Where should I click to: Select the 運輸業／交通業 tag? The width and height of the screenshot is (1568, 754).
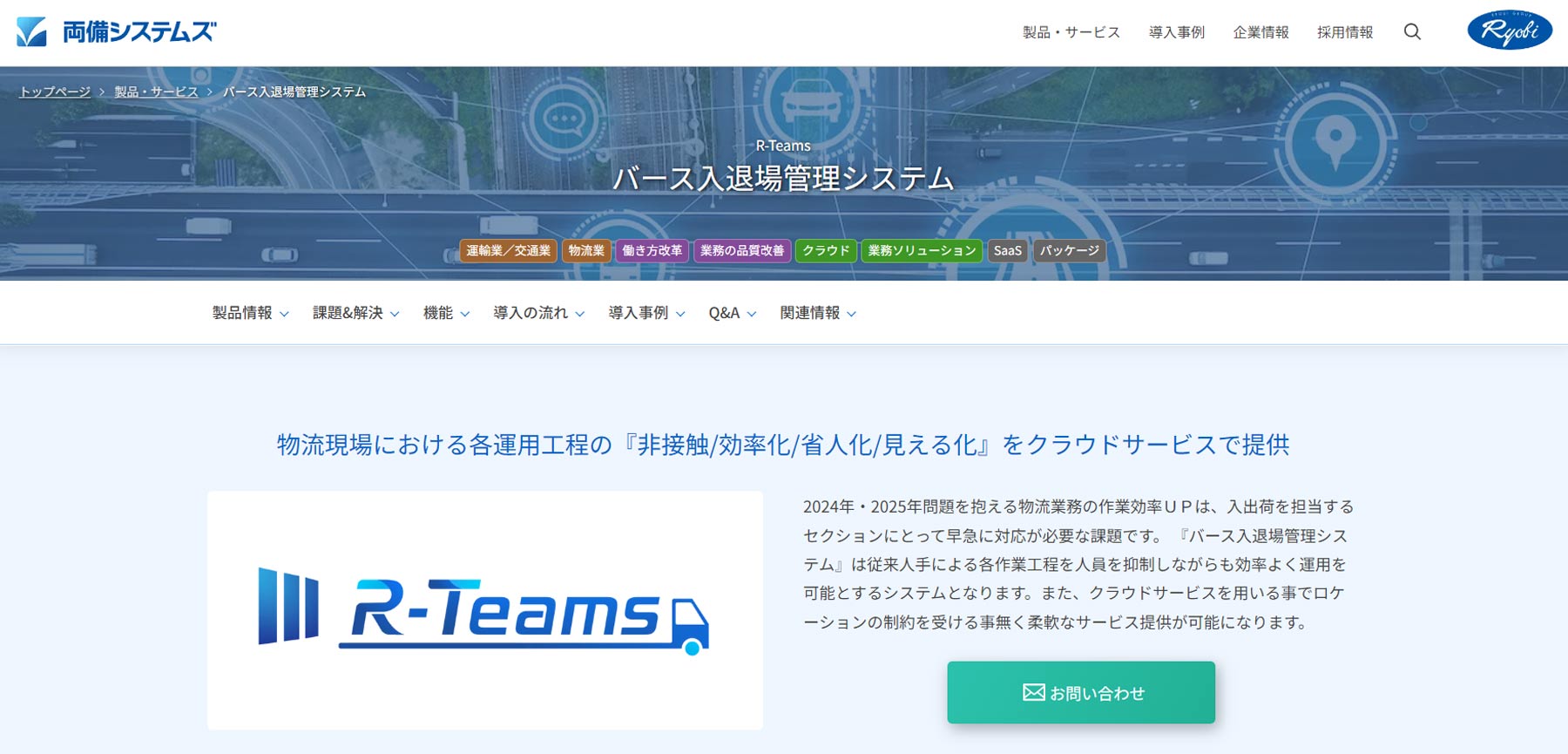coord(509,251)
